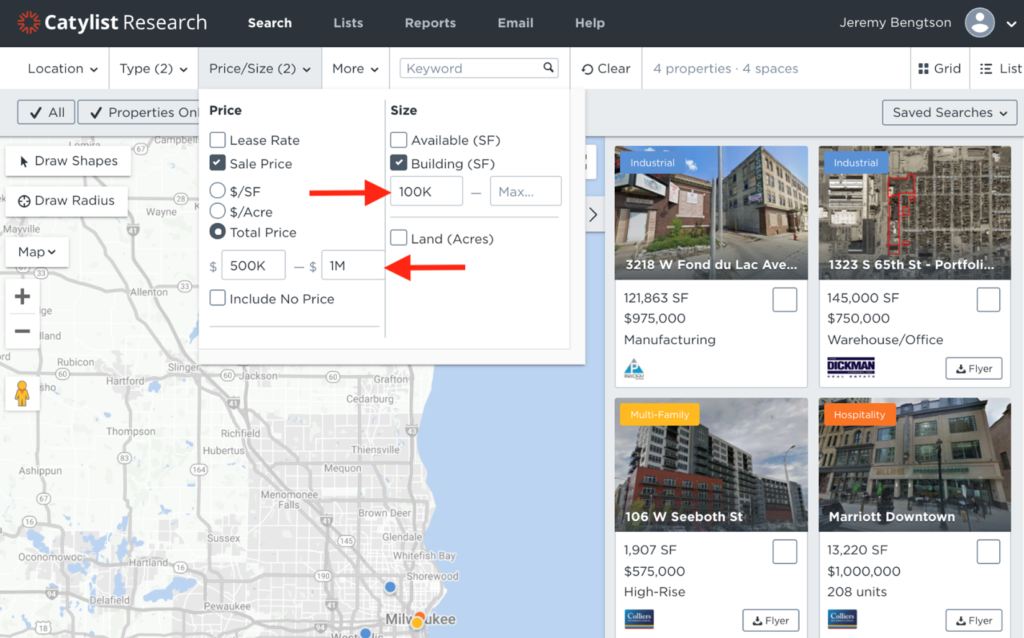Click the minimum price field 500K

253,265
